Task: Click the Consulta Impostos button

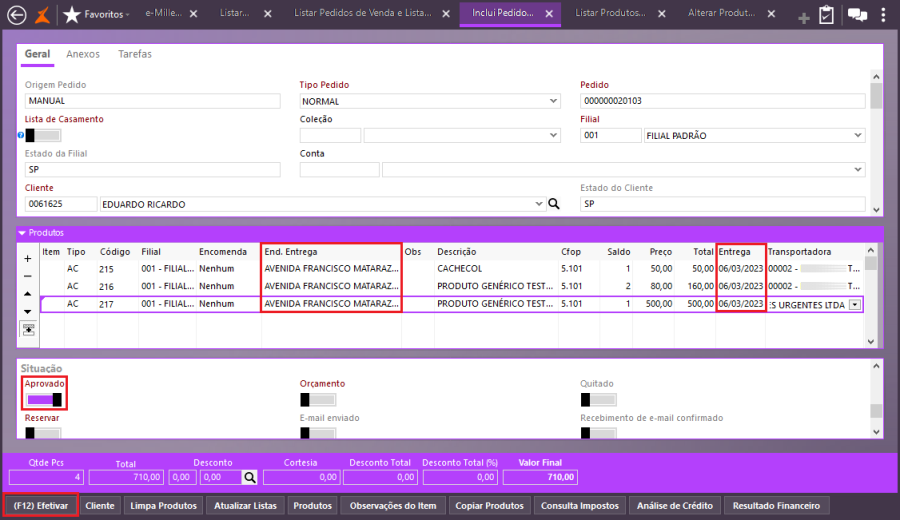Action: click(580, 506)
